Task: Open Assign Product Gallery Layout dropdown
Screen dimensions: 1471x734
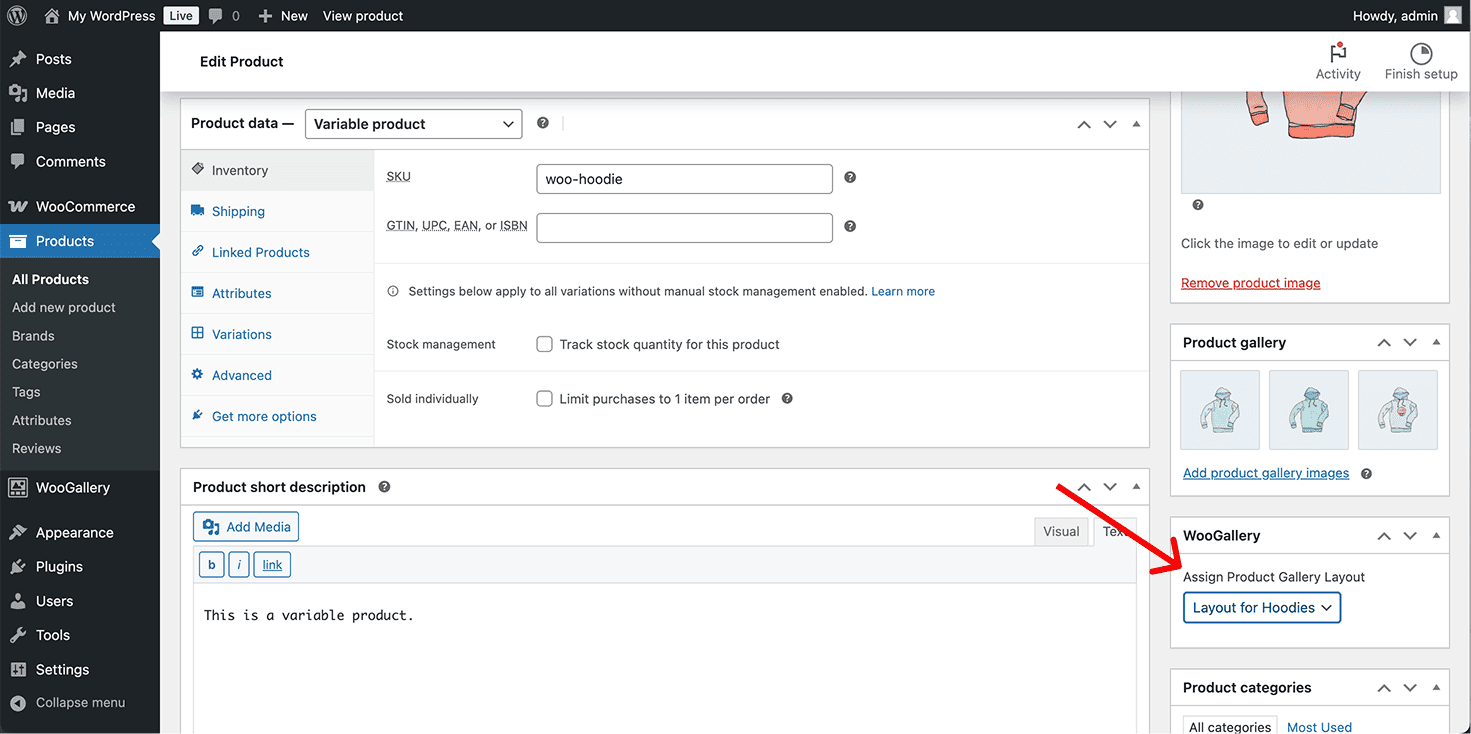Action: coord(1261,608)
